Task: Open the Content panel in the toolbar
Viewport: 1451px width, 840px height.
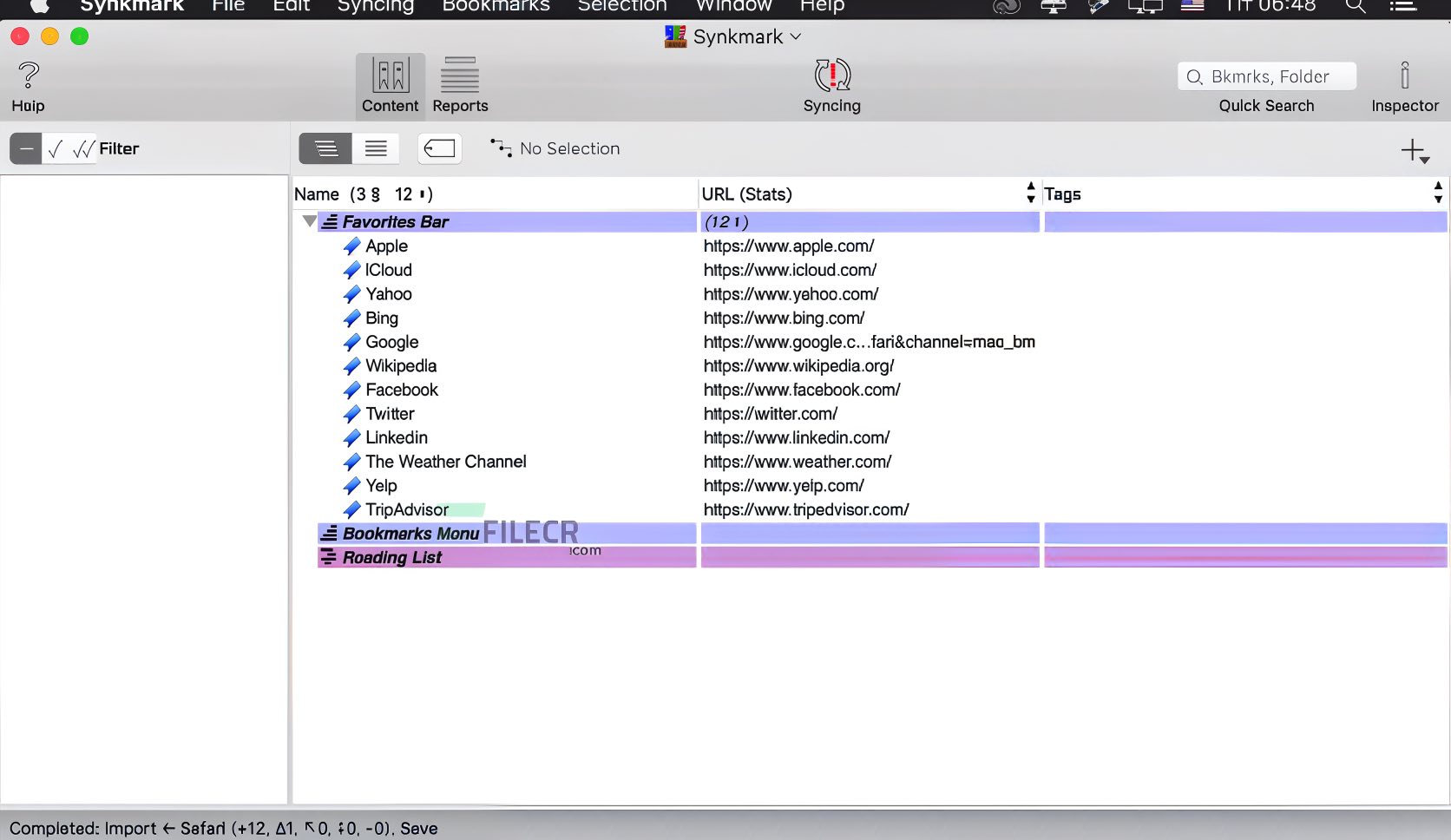Action: pos(390,84)
